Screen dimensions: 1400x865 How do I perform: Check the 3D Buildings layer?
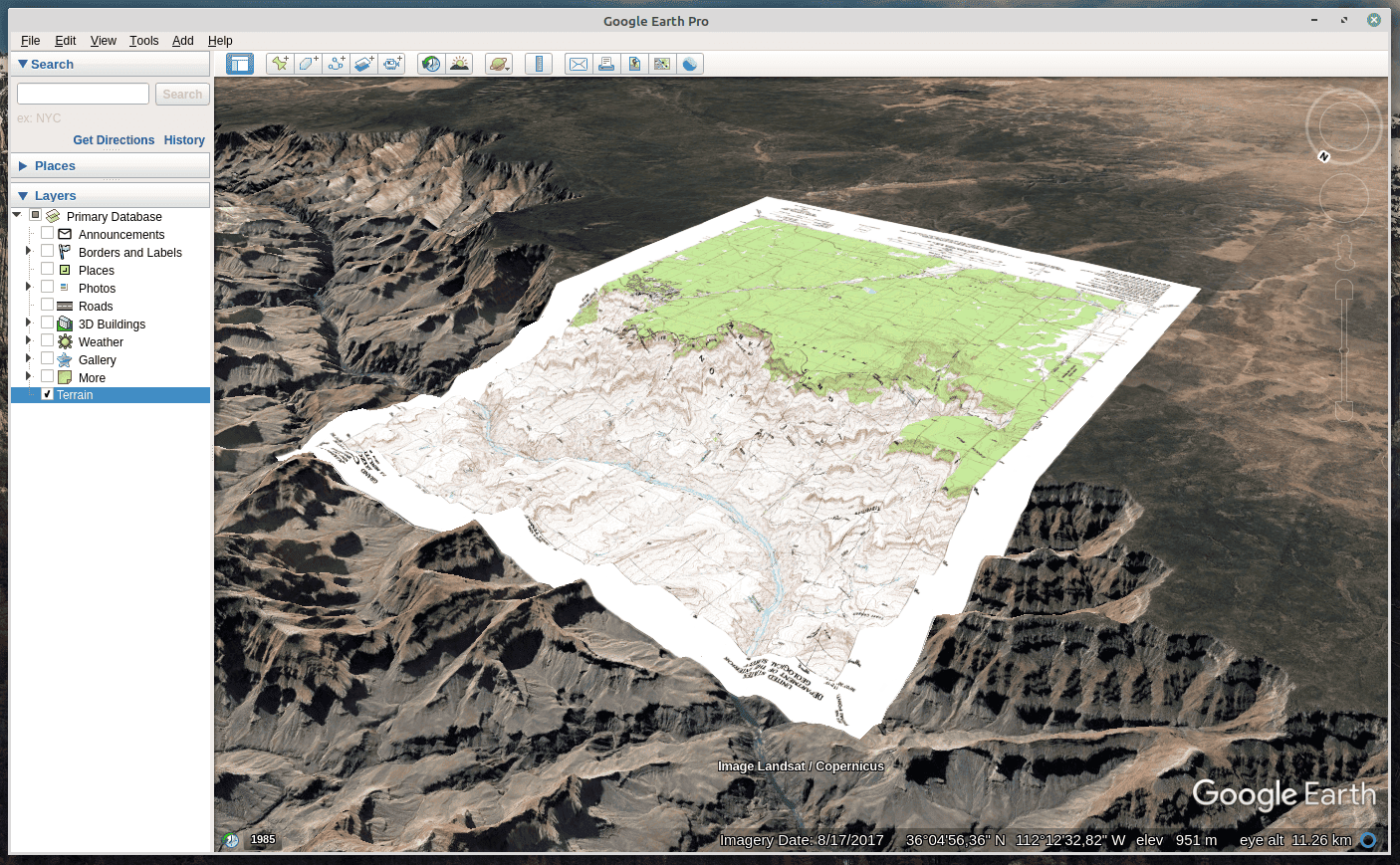point(47,324)
